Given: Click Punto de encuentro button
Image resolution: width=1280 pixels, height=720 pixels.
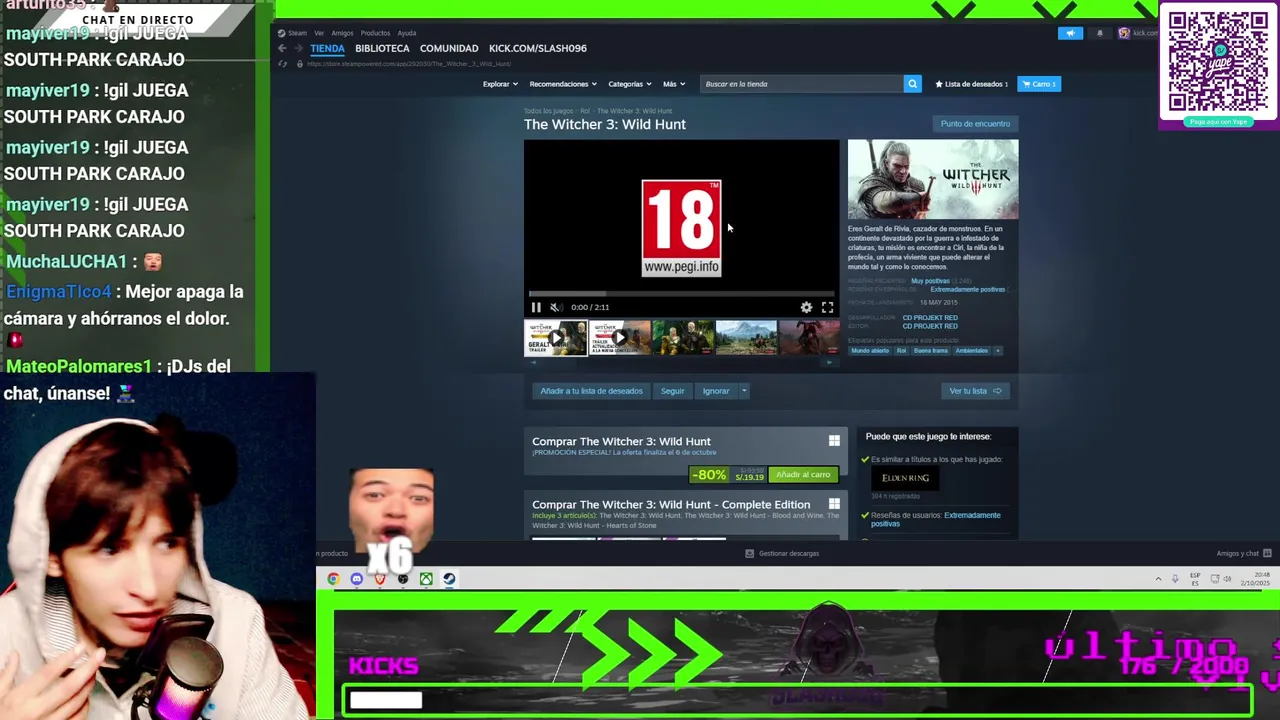Looking at the screenshot, I should (975, 124).
